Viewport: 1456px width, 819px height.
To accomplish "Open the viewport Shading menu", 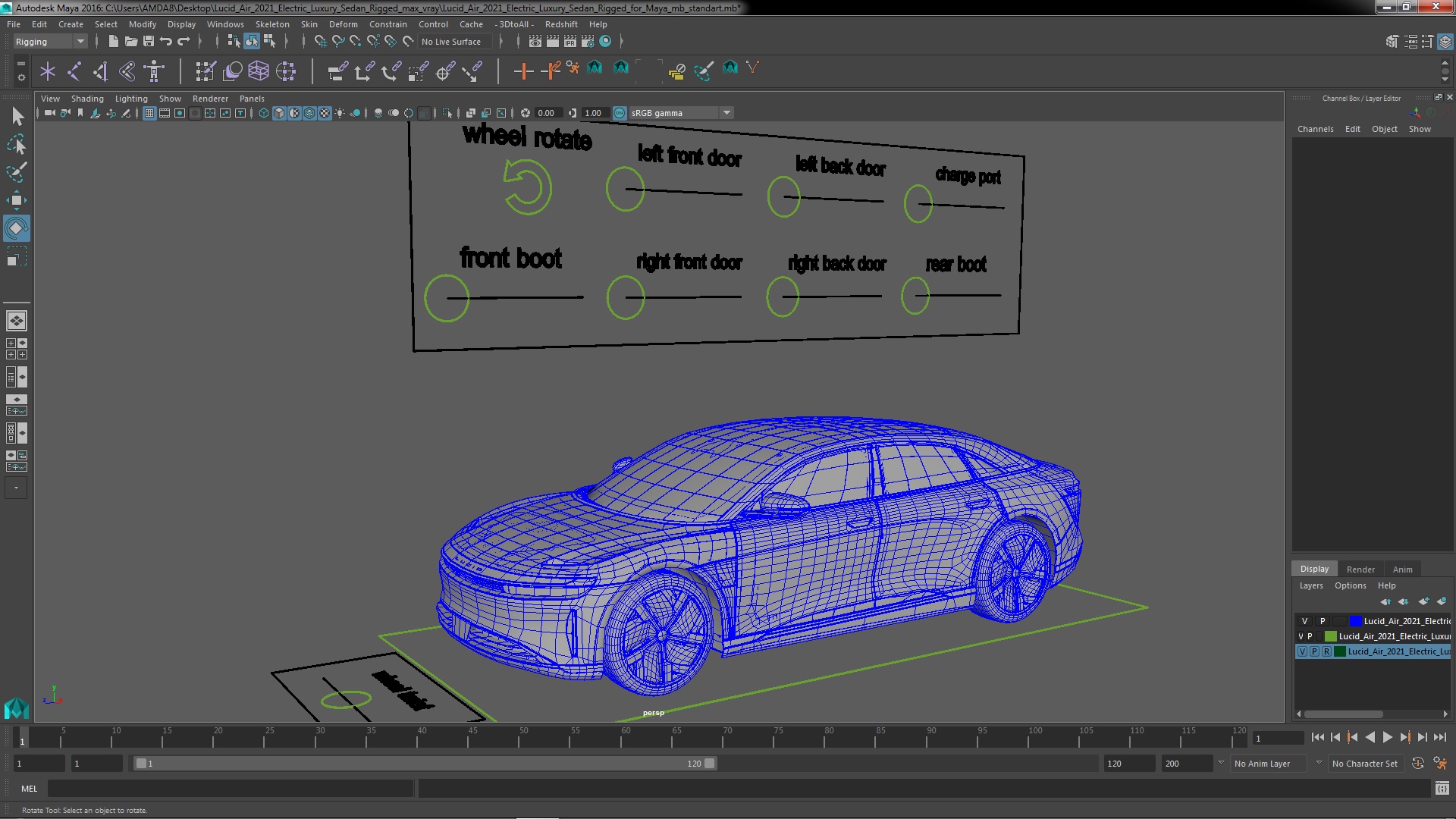I will tap(87, 99).
